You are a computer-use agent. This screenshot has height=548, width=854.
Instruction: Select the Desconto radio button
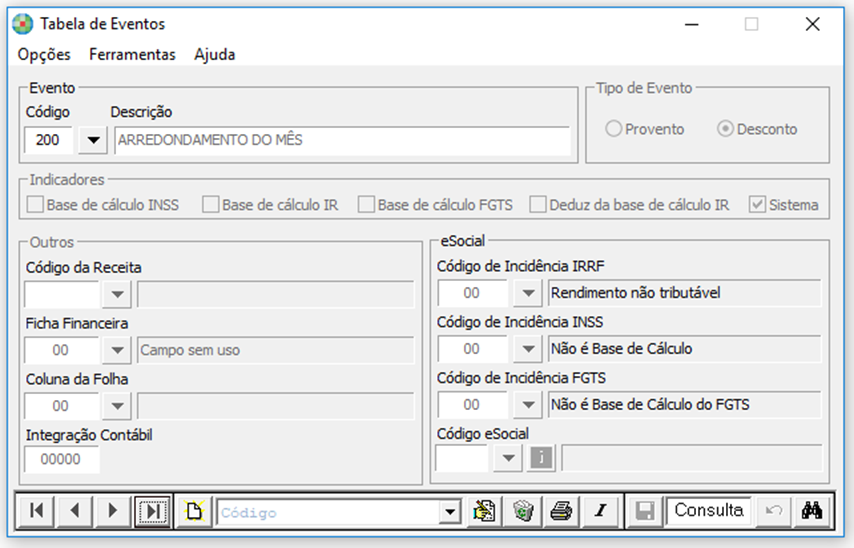point(726,129)
